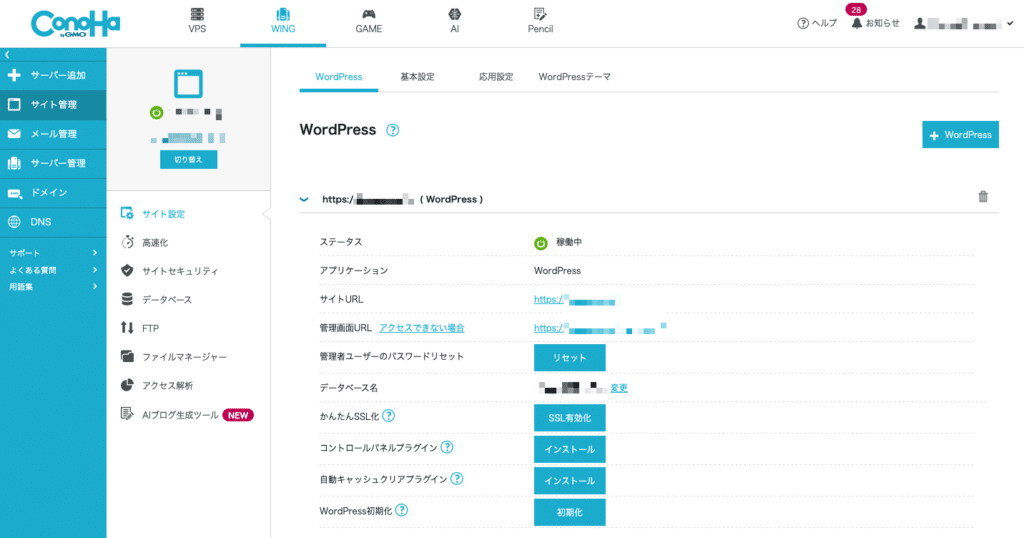Open the VPS service tab

click(197, 21)
